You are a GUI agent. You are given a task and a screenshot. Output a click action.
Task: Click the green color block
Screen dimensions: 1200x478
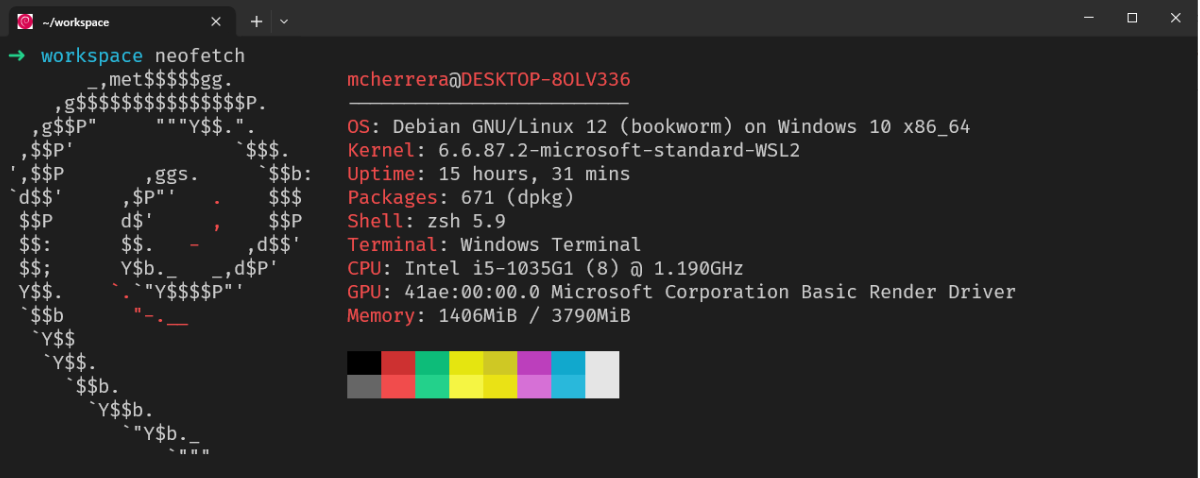(x=432, y=363)
